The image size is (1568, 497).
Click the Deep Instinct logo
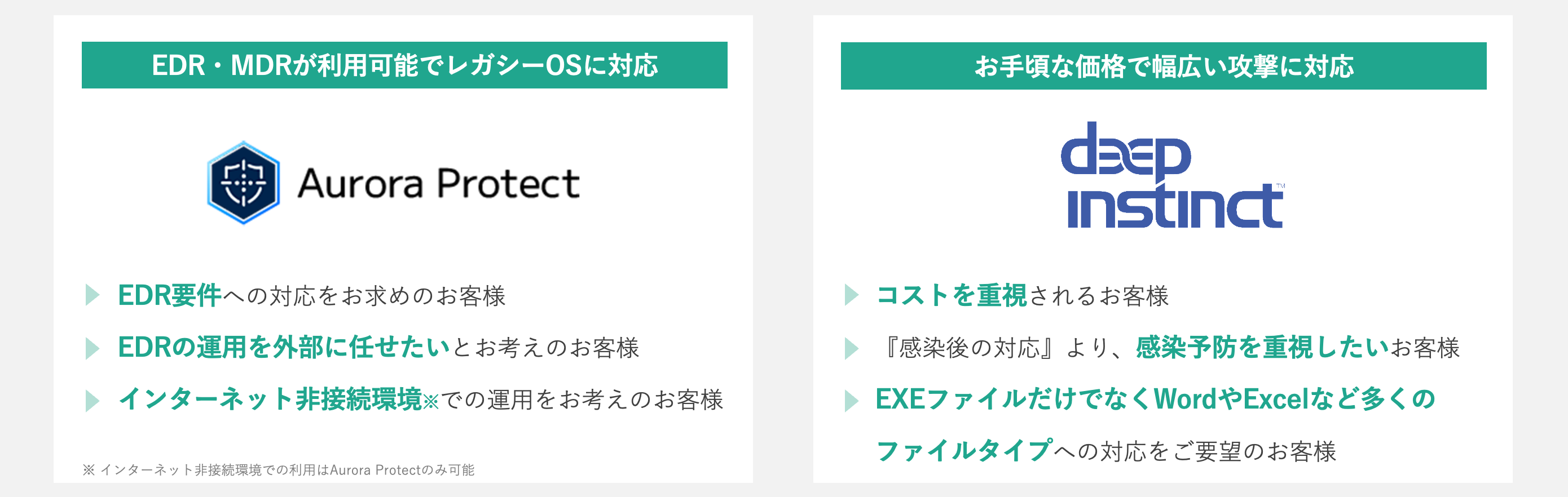pos(1173,175)
